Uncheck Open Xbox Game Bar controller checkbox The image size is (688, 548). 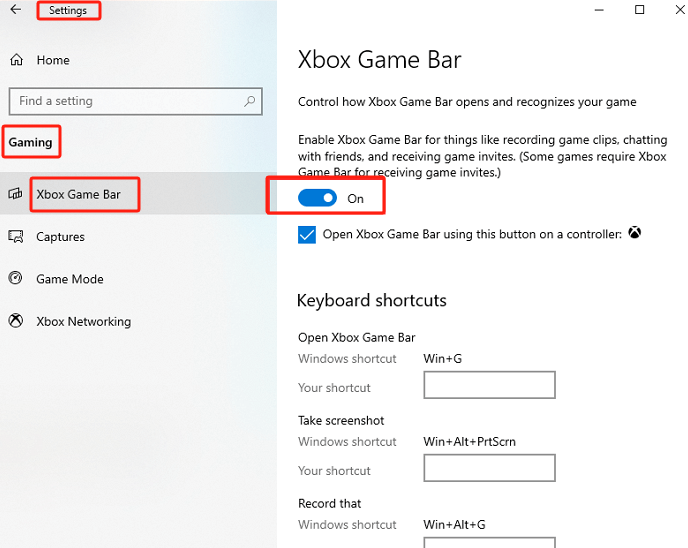(x=308, y=235)
